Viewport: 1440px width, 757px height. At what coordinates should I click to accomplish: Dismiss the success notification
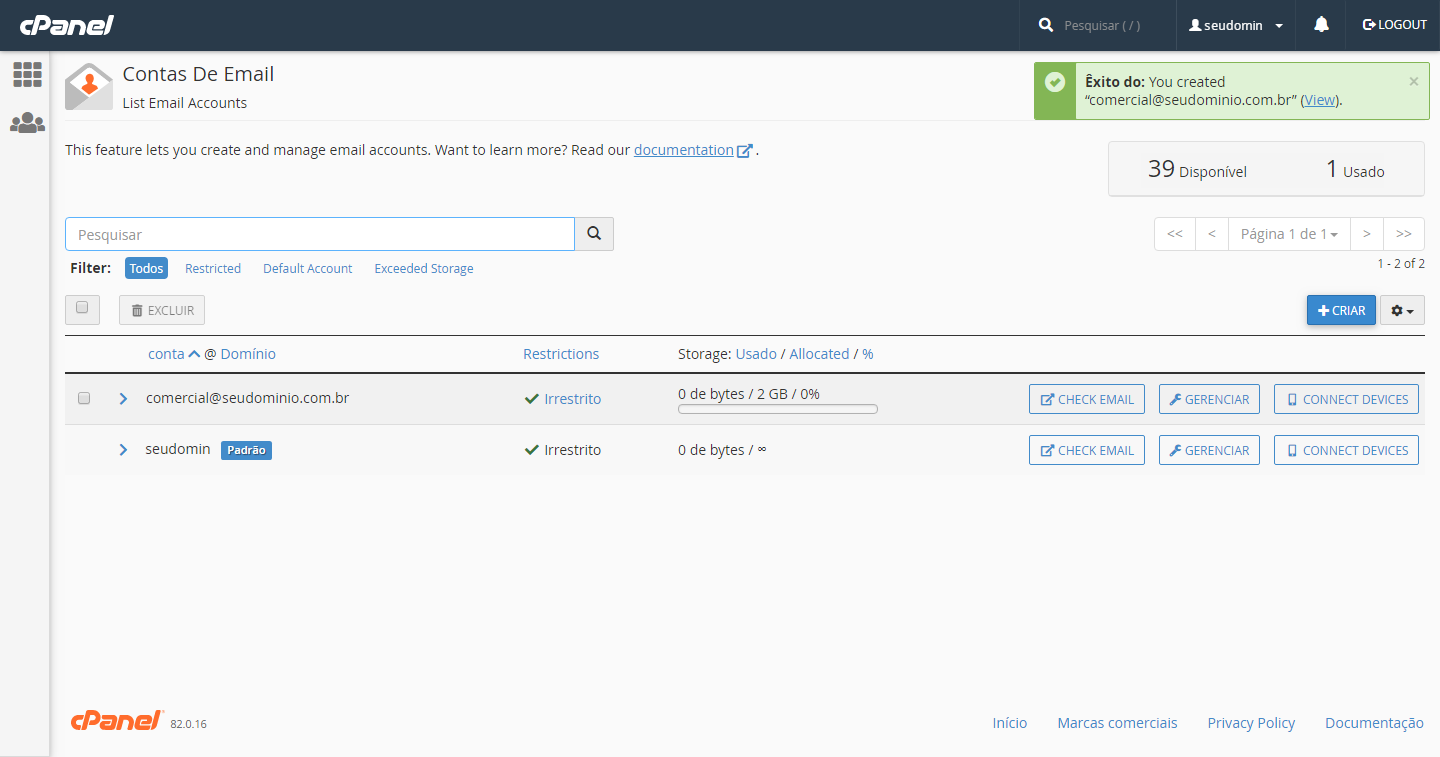point(1413,82)
